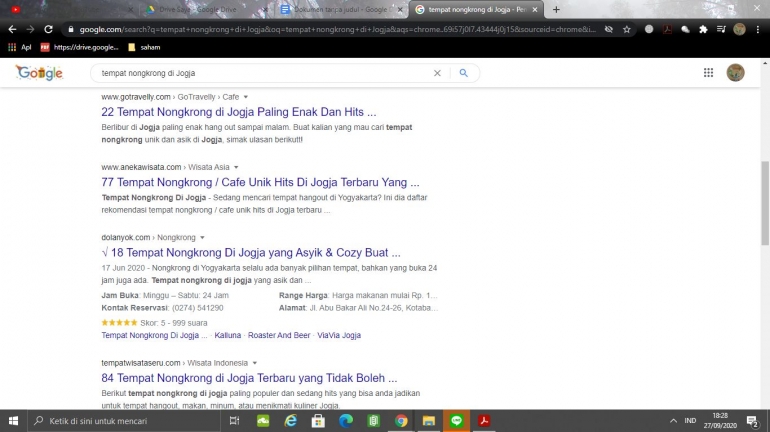770x432 pixels.
Task: Open the notification center icon
Action: (752, 421)
